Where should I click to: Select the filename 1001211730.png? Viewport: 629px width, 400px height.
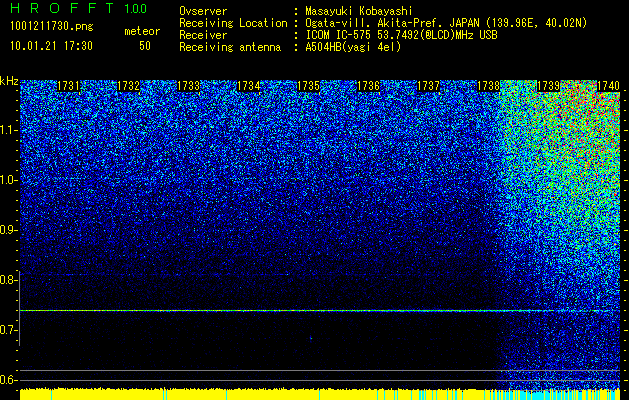click(52, 27)
